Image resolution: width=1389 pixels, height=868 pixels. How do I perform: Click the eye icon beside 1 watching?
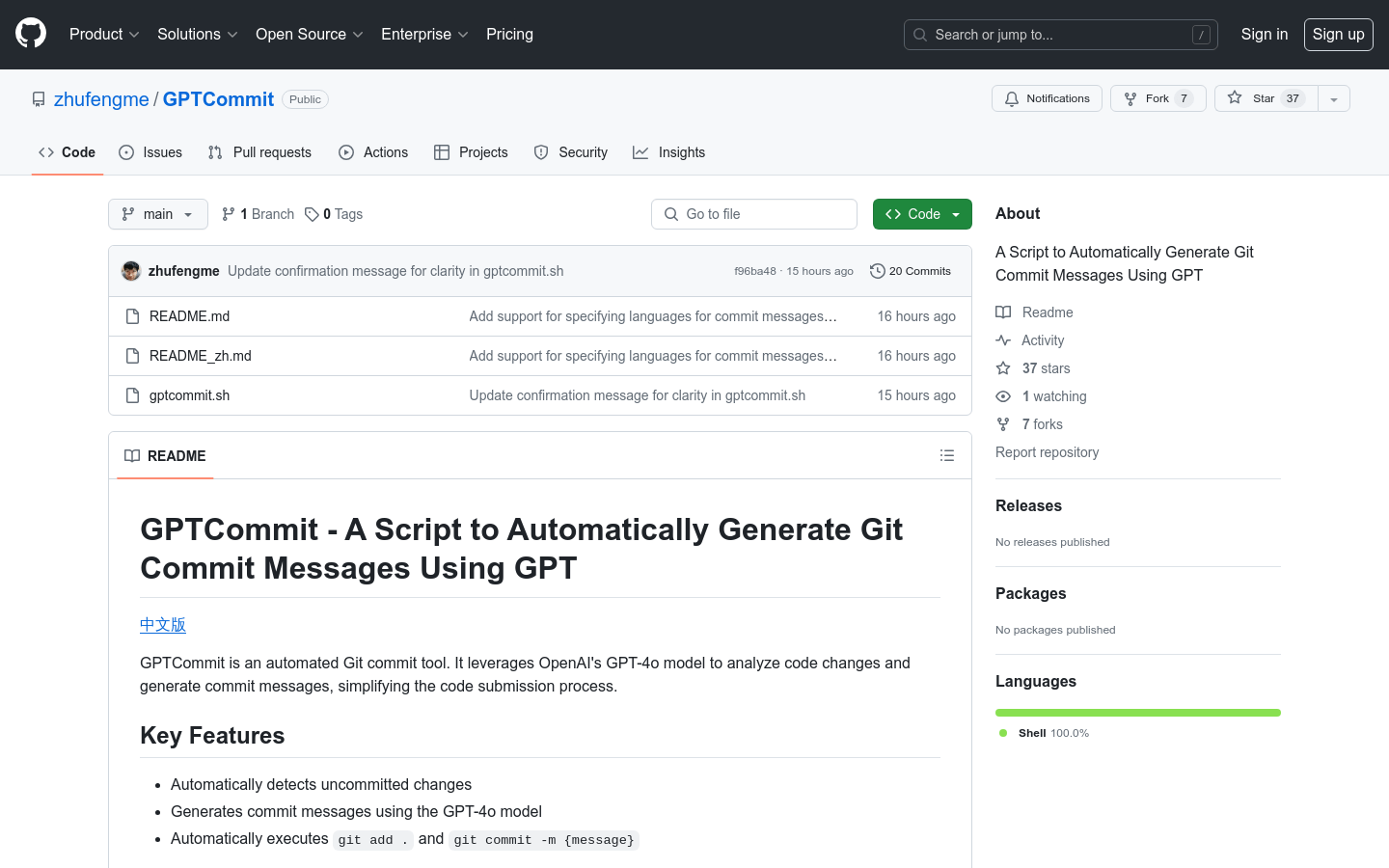click(1003, 396)
